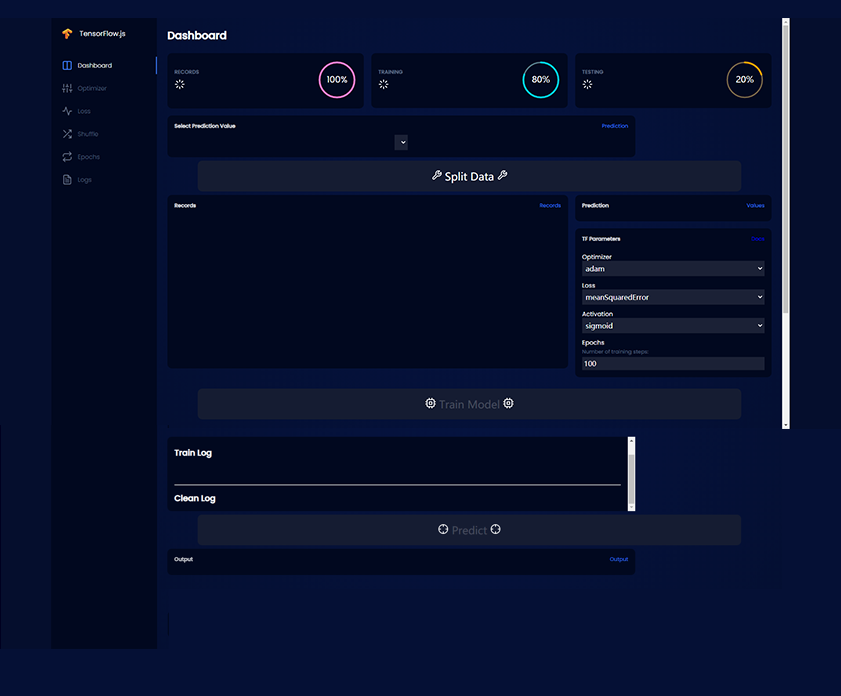Image resolution: width=841 pixels, height=696 pixels.
Task: Click the Train Log panel scrollbar down arrow
Action: pos(630,507)
